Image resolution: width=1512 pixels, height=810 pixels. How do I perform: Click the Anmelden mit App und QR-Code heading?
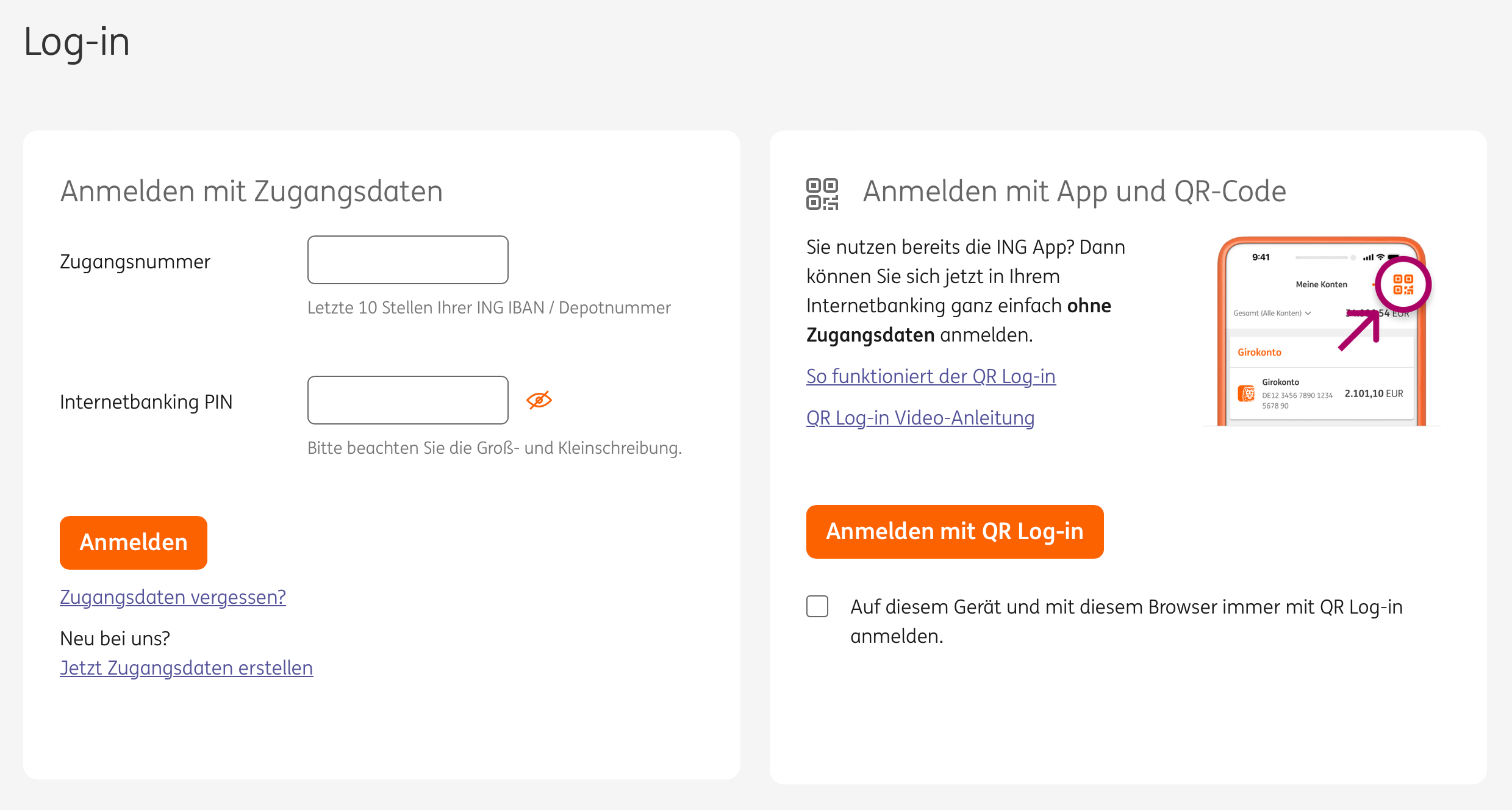(1074, 192)
